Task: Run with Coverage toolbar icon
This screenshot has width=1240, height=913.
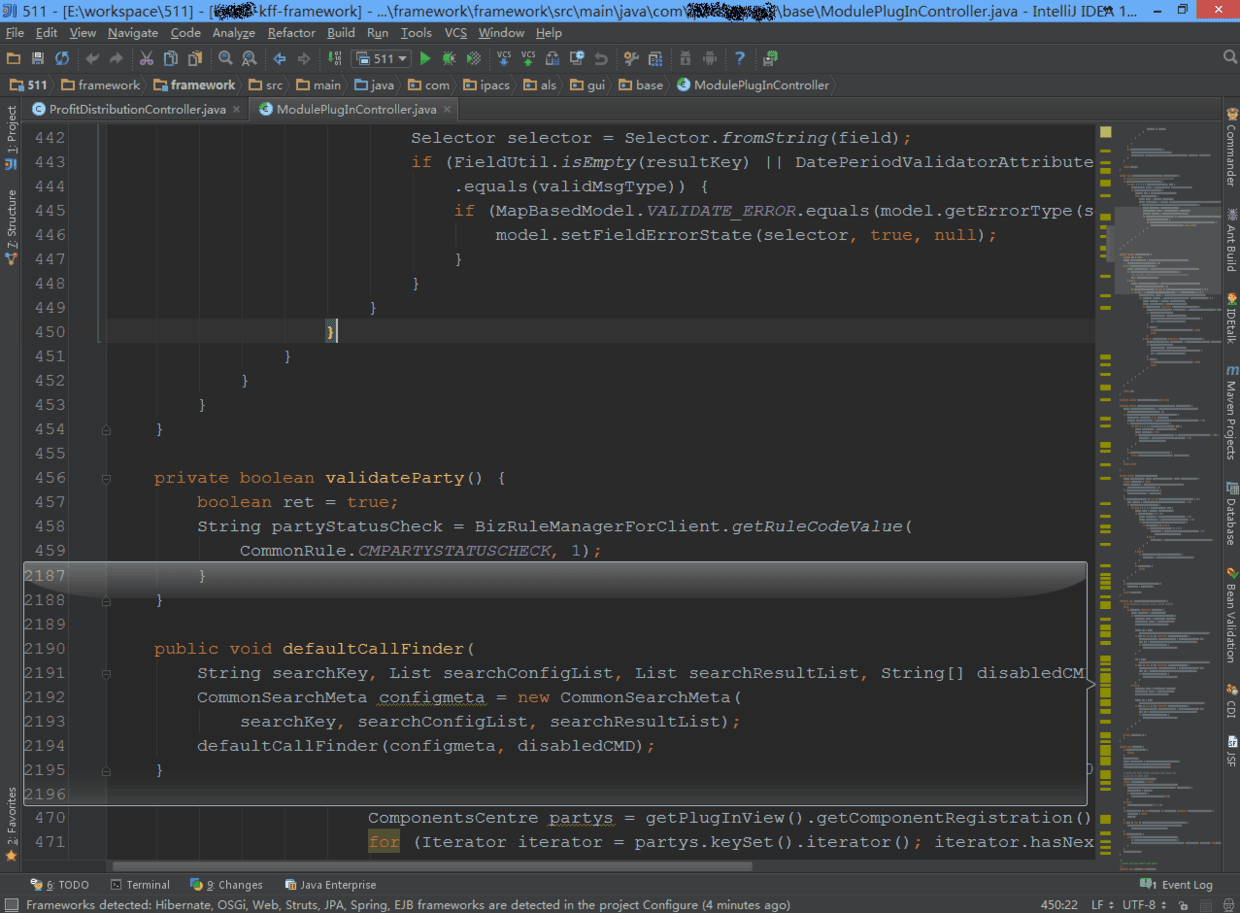Action: (x=473, y=59)
